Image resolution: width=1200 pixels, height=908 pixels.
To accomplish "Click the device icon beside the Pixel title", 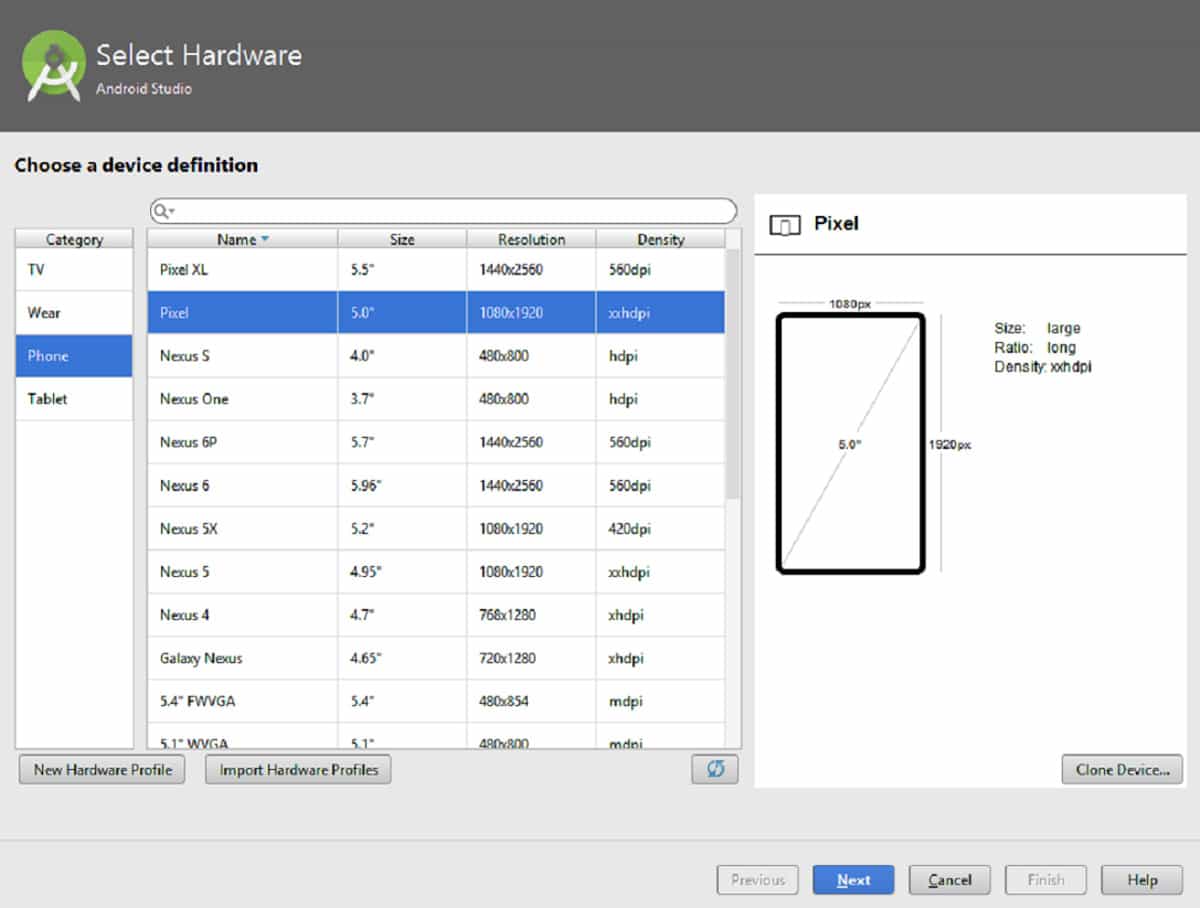I will [x=785, y=225].
